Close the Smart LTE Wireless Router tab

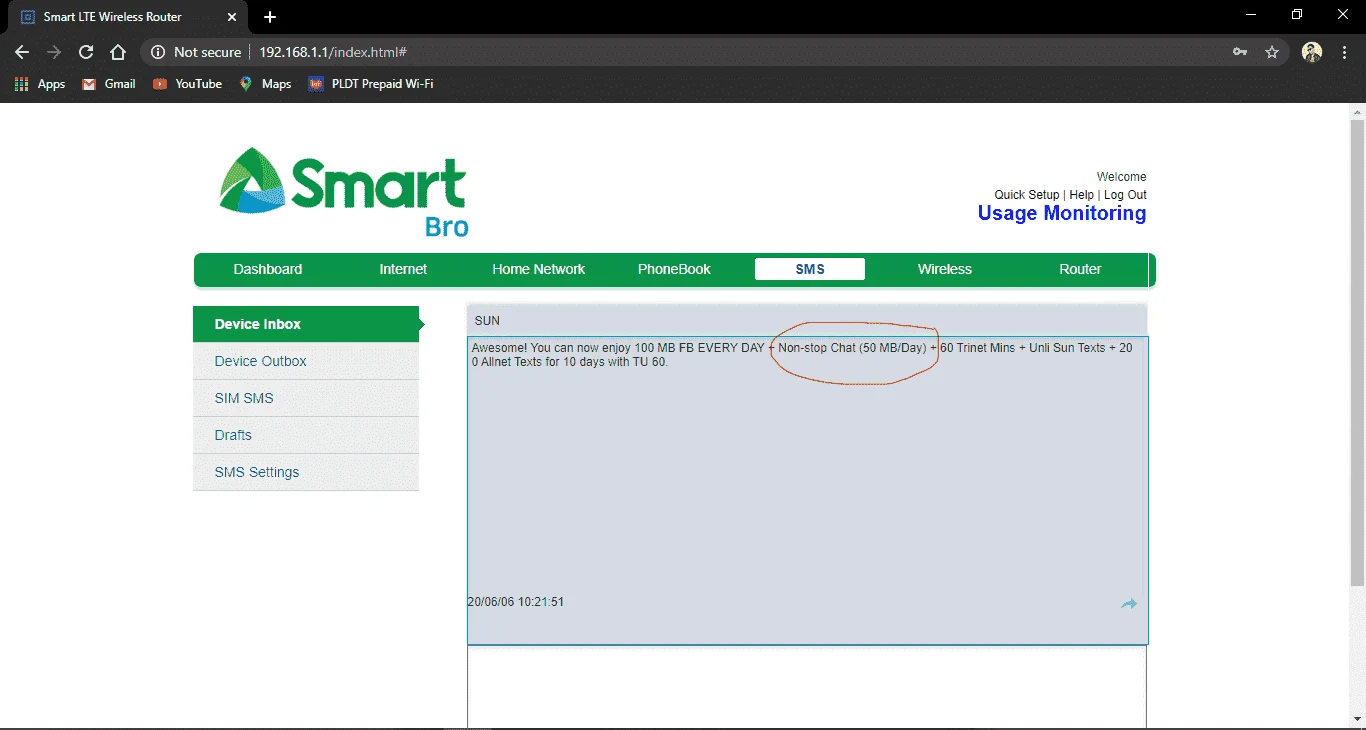(232, 17)
